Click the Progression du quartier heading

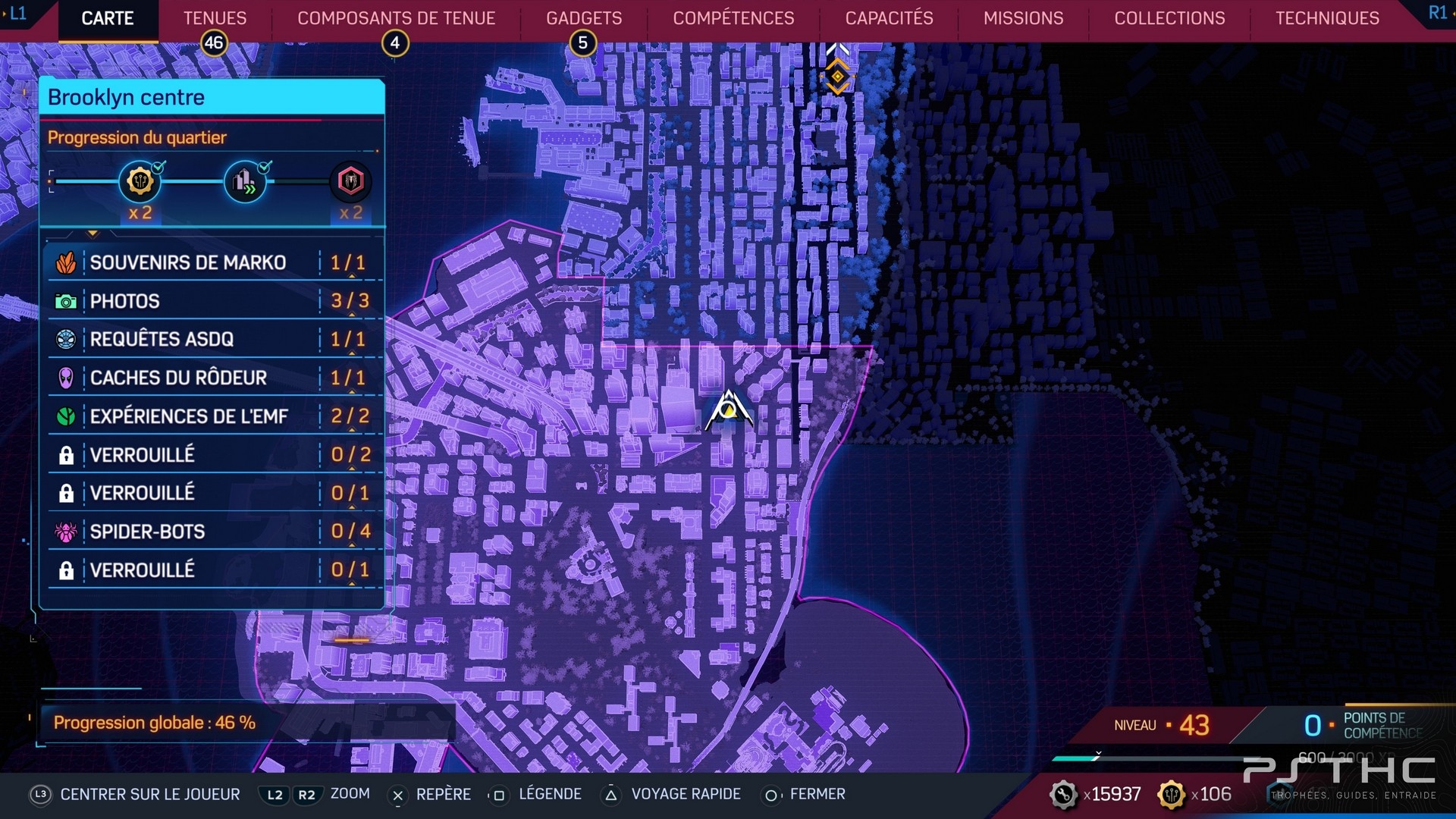click(x=136, y=137)
